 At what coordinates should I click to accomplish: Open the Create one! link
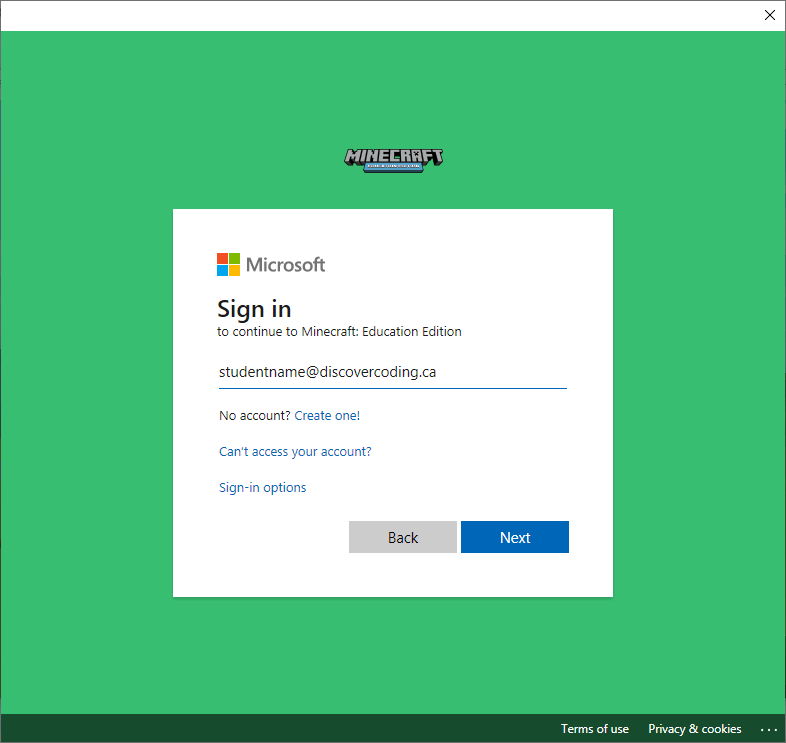tap(327, 416)
